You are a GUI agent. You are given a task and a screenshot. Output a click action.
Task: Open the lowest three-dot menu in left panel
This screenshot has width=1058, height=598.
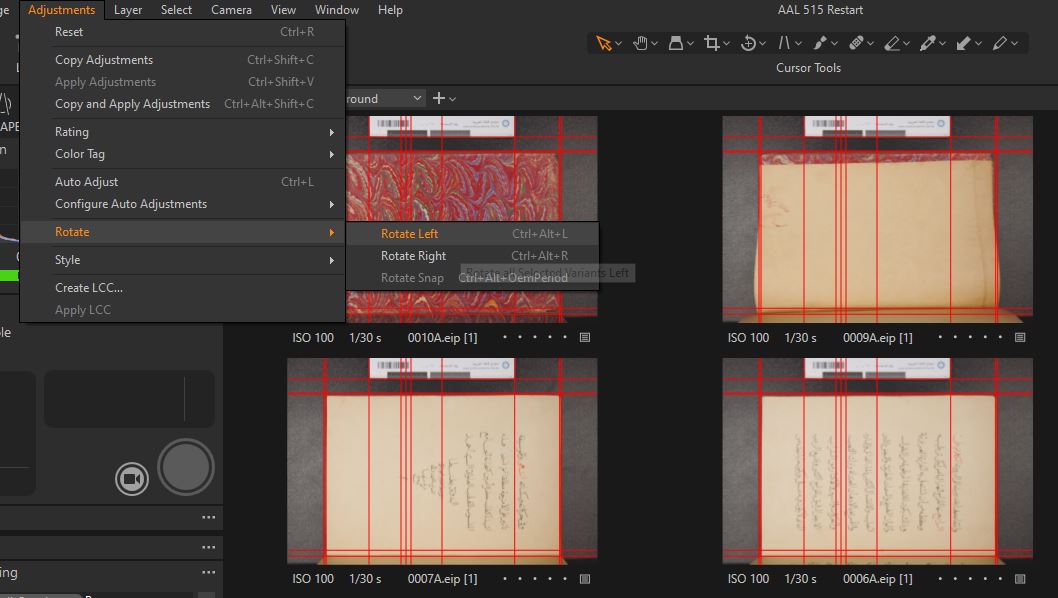coord(208,572)
